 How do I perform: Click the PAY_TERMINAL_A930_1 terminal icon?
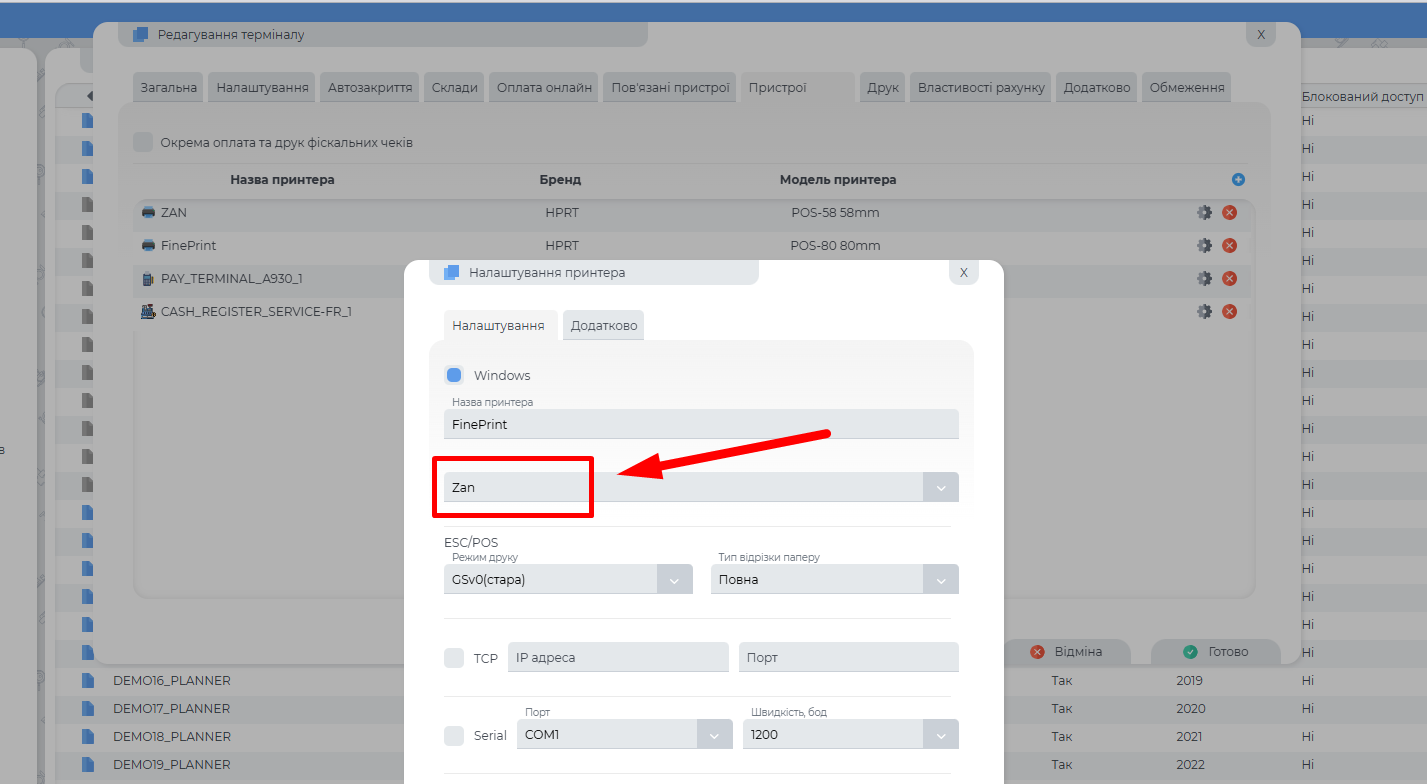tap(148, 279)
